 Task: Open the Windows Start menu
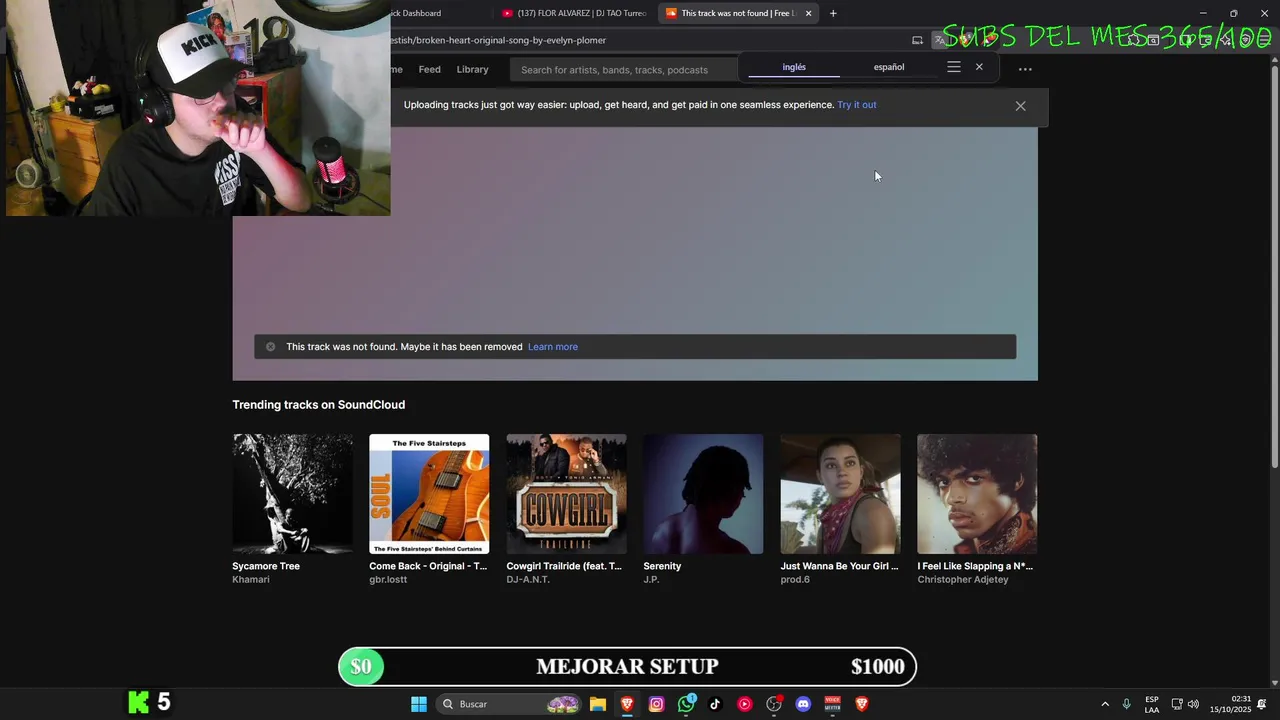click(419, 704)
